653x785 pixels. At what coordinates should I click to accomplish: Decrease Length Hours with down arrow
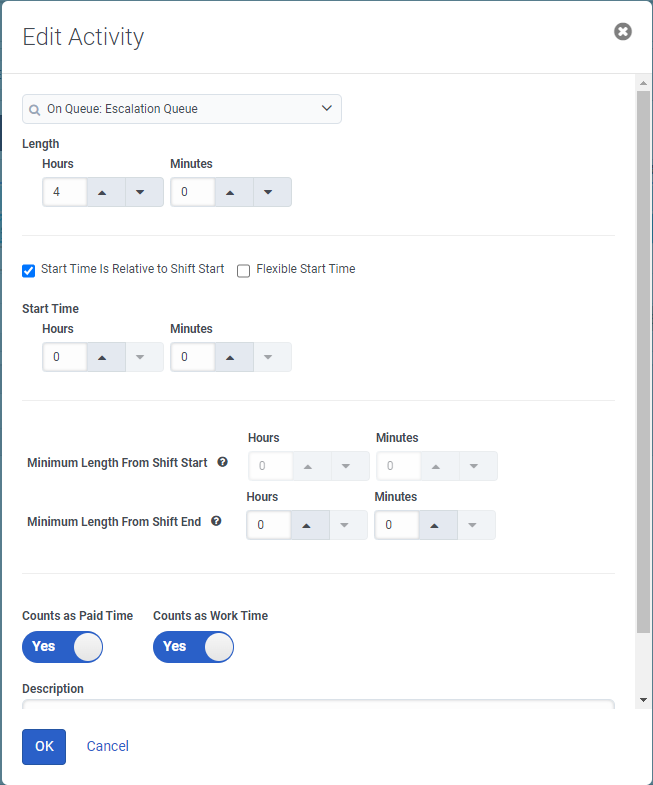pyautogui.click(x=141, y=192)
